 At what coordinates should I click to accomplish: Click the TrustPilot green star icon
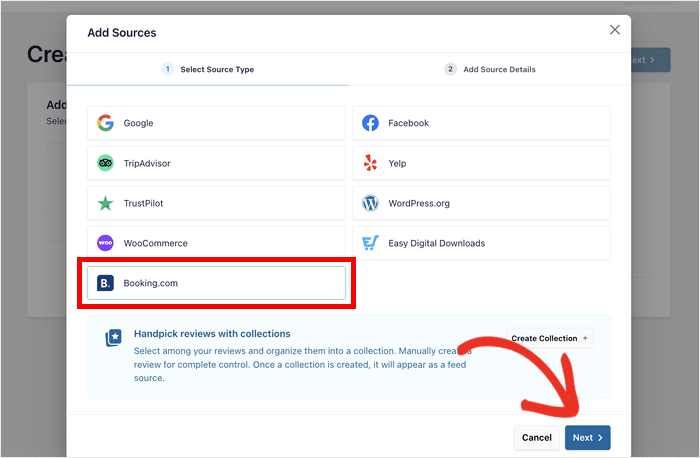tap(105, 203)
